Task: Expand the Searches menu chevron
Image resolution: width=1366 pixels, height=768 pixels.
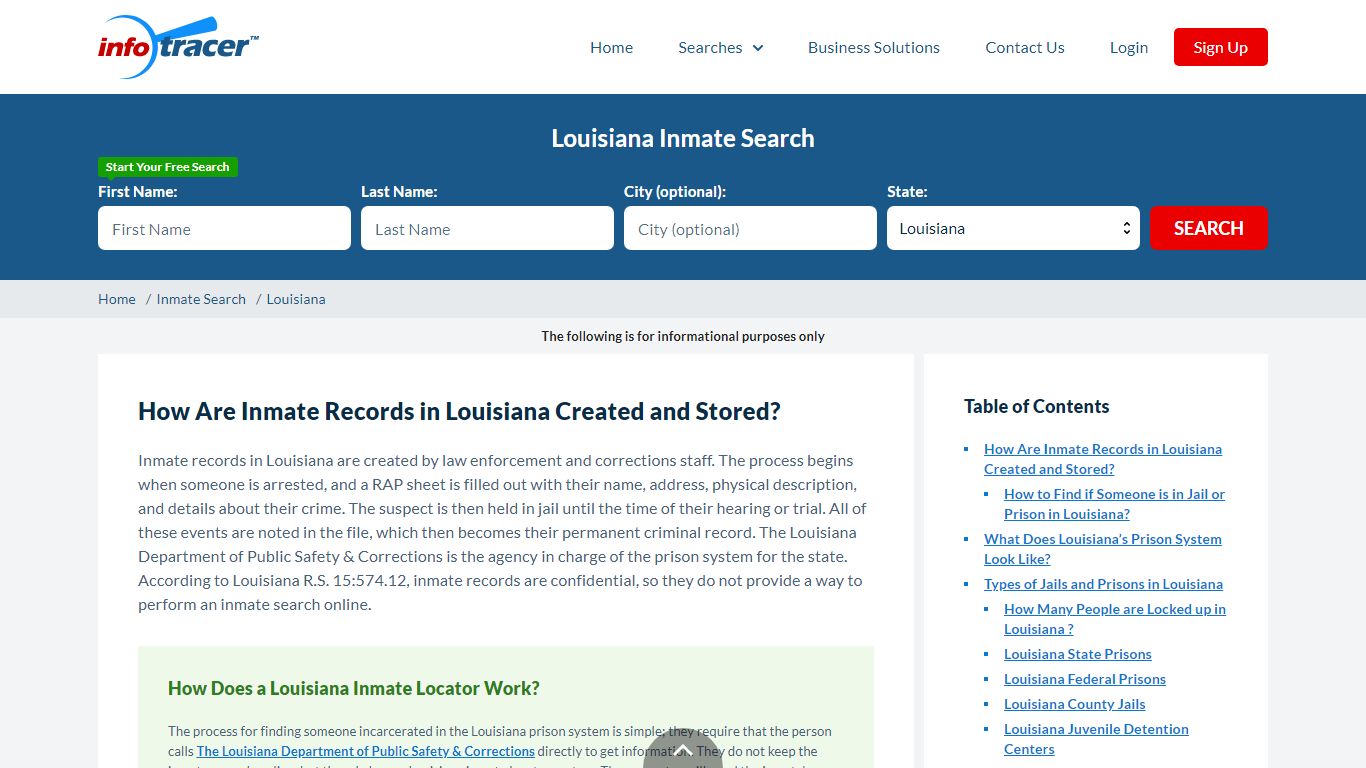Action: 758,48
